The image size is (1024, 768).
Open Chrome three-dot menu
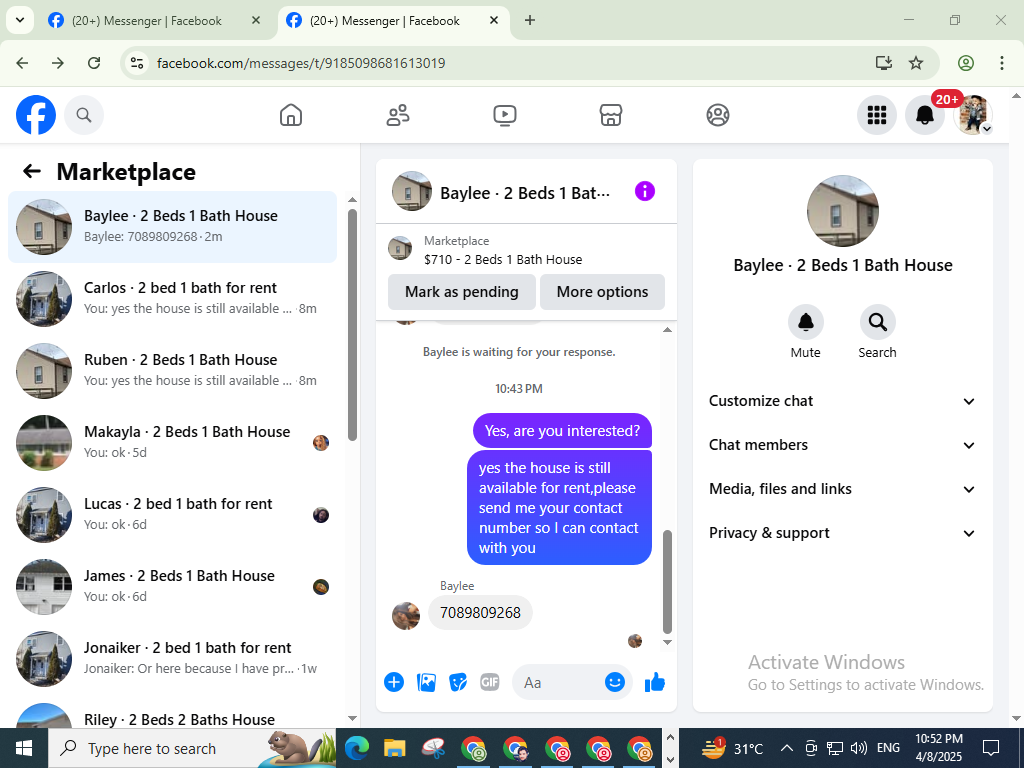tap(1001, 63)
